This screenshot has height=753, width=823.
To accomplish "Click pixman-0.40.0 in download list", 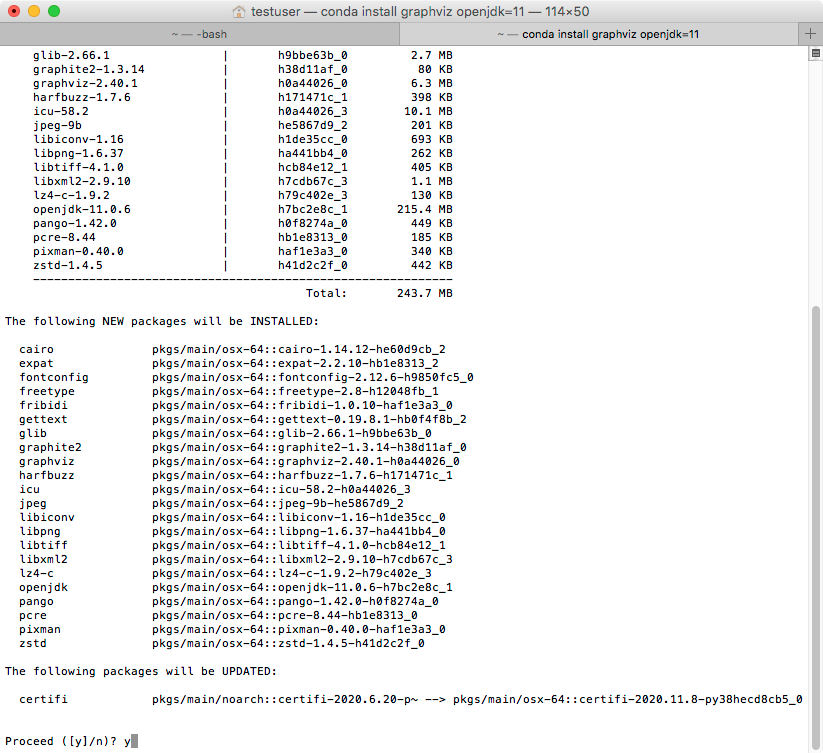I will pos(78,251).
